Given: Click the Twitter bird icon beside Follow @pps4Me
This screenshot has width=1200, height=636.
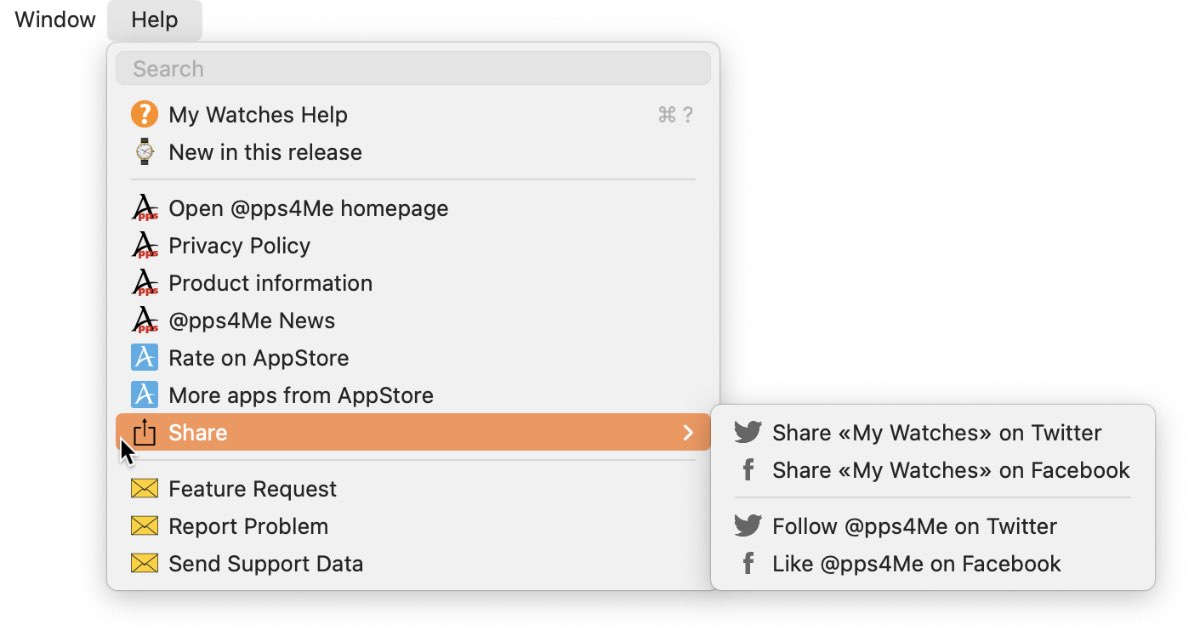Looking at the screenshot, I should coord(748,526).
